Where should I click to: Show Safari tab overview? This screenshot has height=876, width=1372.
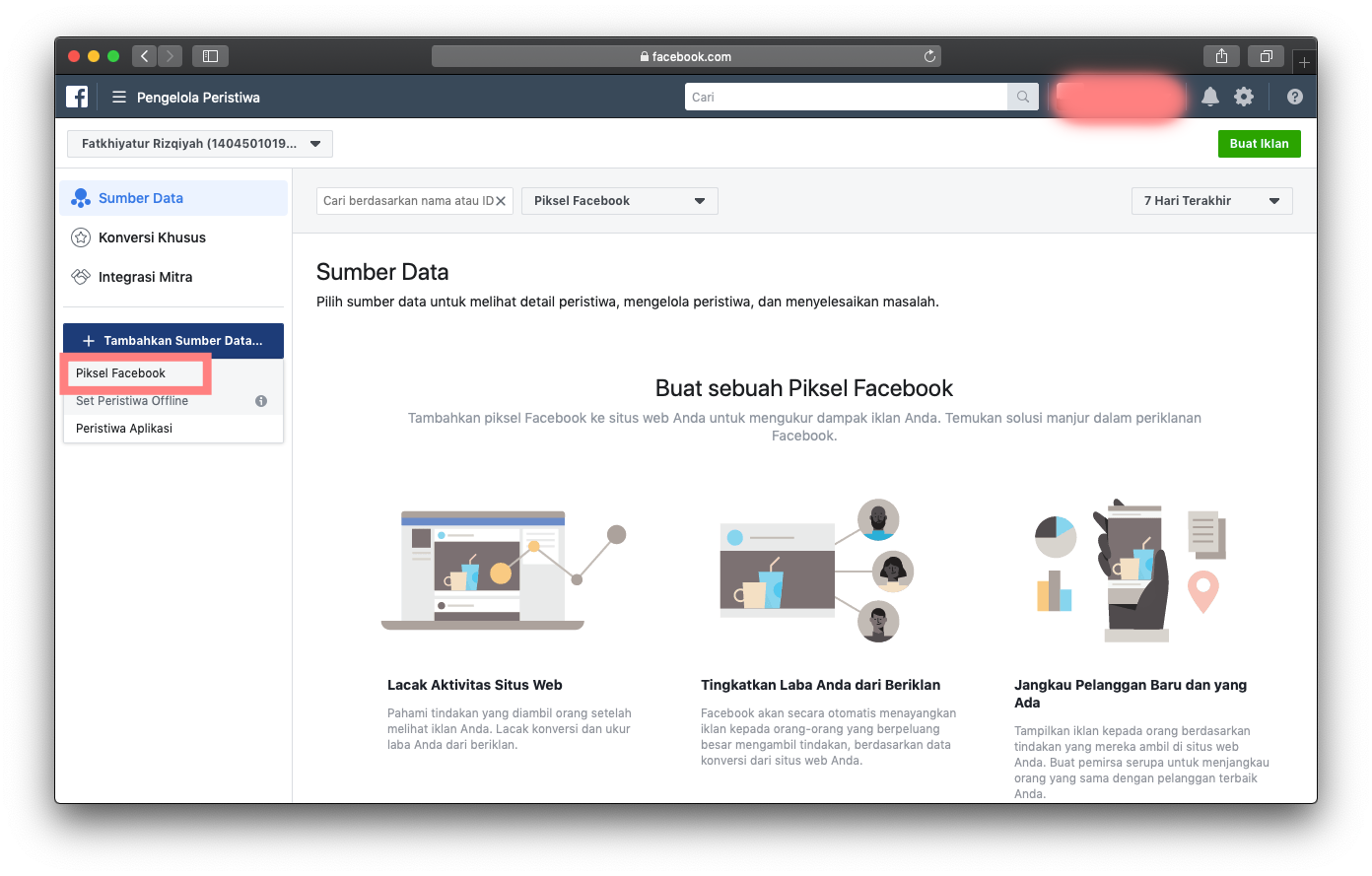(x=1267, y=56)
